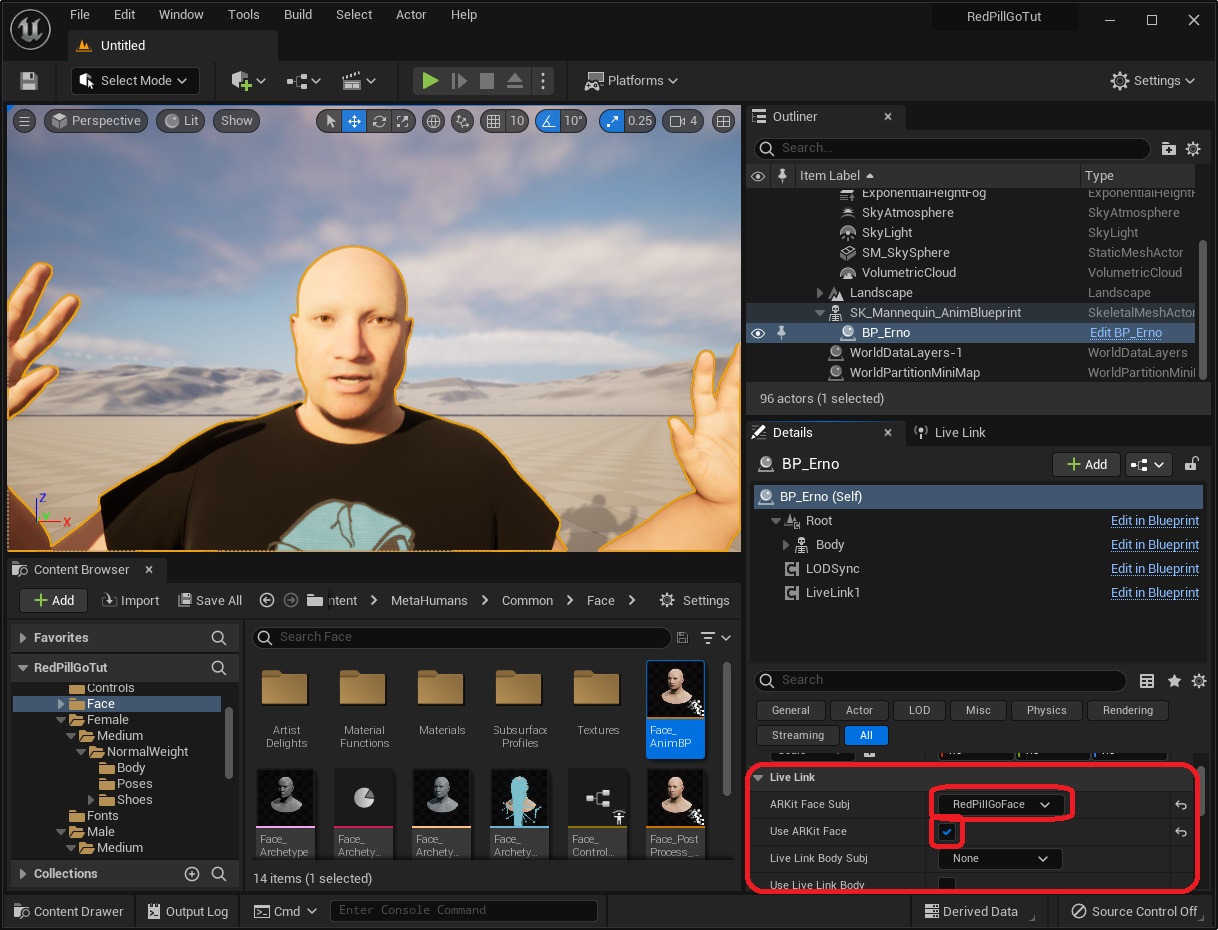Open the Build menu
The image size is (1218, 930).
(x=298, y=15)
